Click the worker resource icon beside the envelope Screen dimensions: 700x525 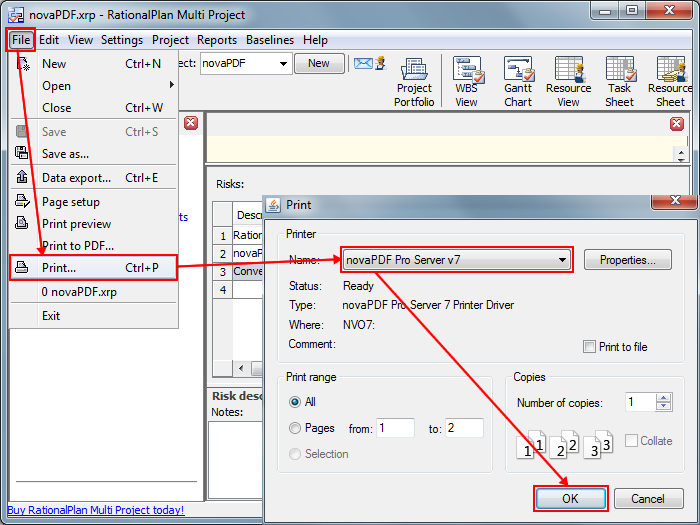[380, 63]
